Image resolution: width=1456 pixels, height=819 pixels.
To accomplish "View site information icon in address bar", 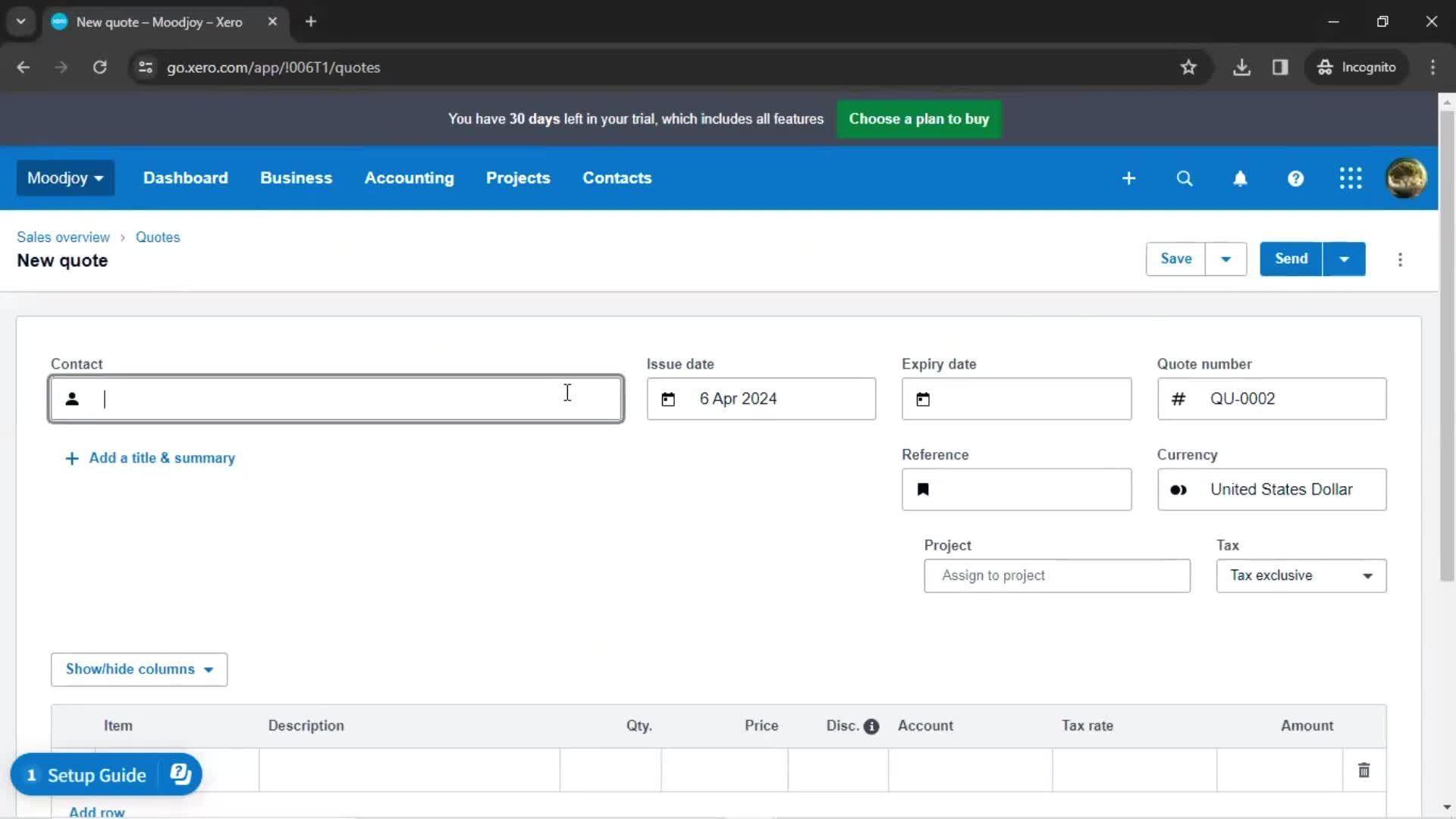I will click(146, 67).
